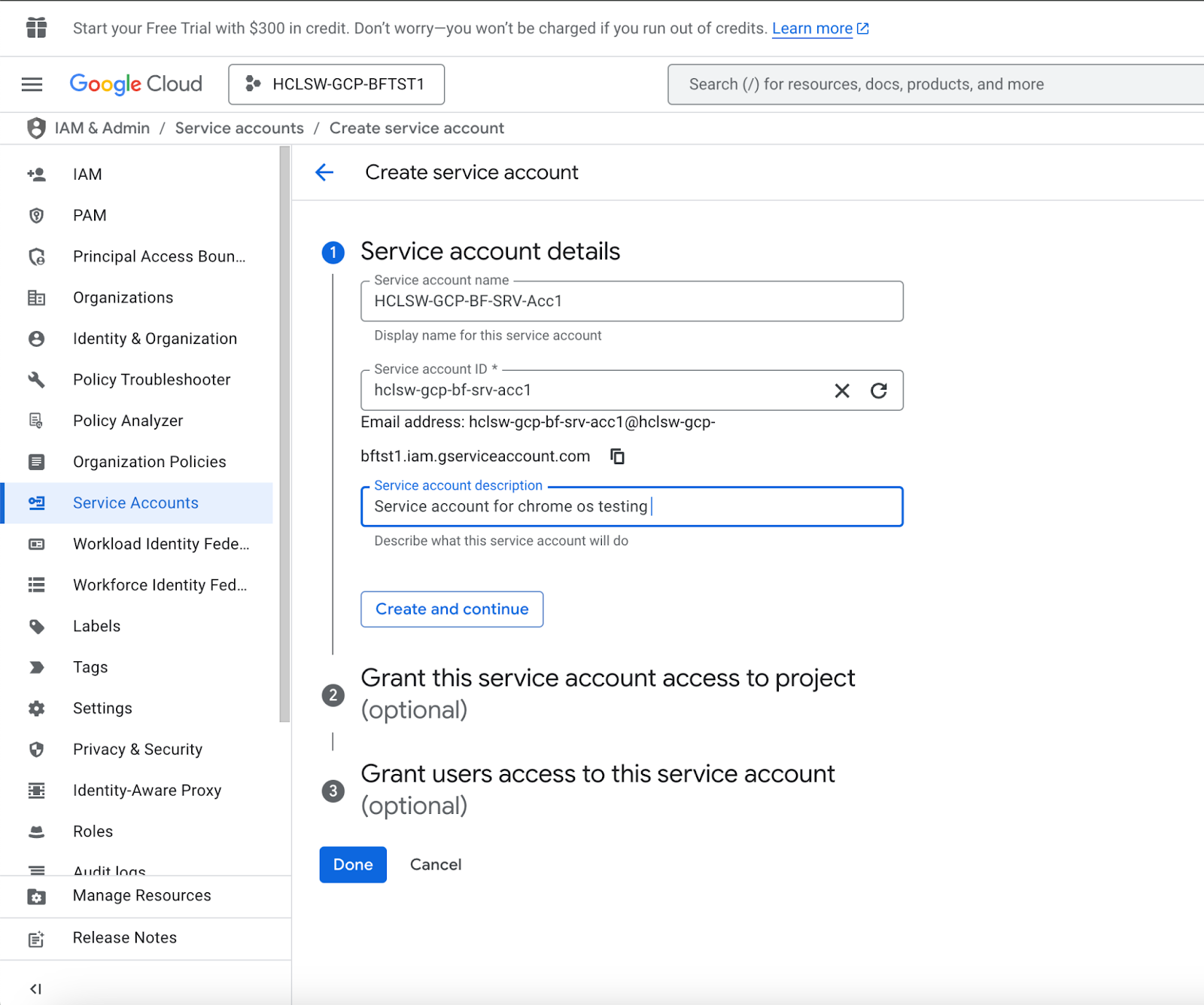Expand step 2 Grant project access
The width and height of the screenshot is (1204, 1005).
[607, 694]
